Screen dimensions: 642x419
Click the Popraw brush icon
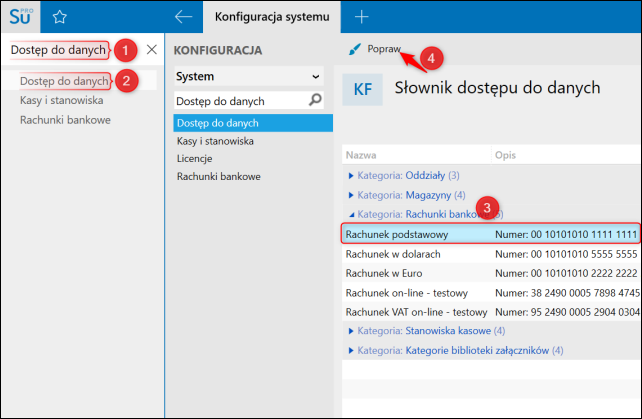click(354, 48)
